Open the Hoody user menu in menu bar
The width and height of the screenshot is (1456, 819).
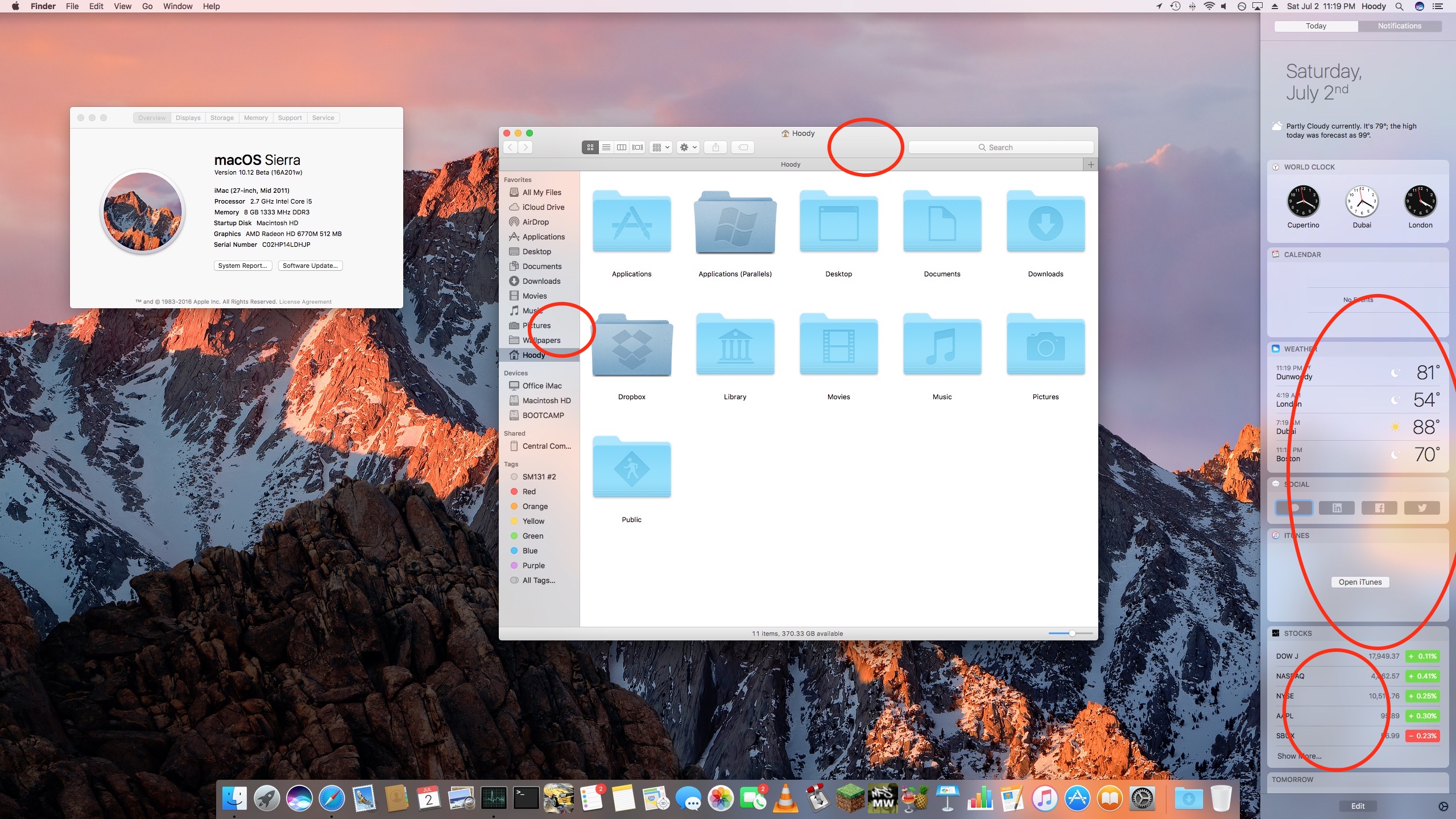1374,6
